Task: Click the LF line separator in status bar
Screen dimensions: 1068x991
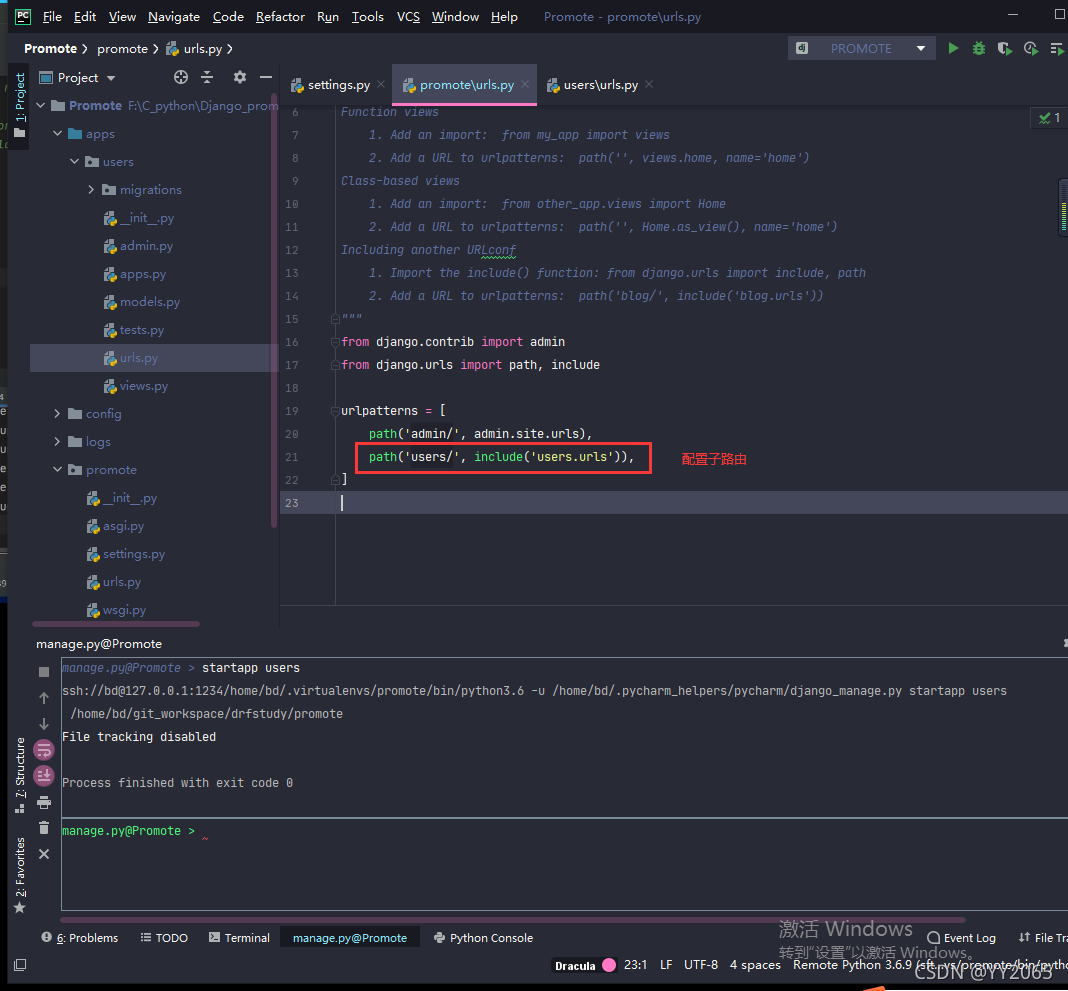Action: (x=665, y=964)
